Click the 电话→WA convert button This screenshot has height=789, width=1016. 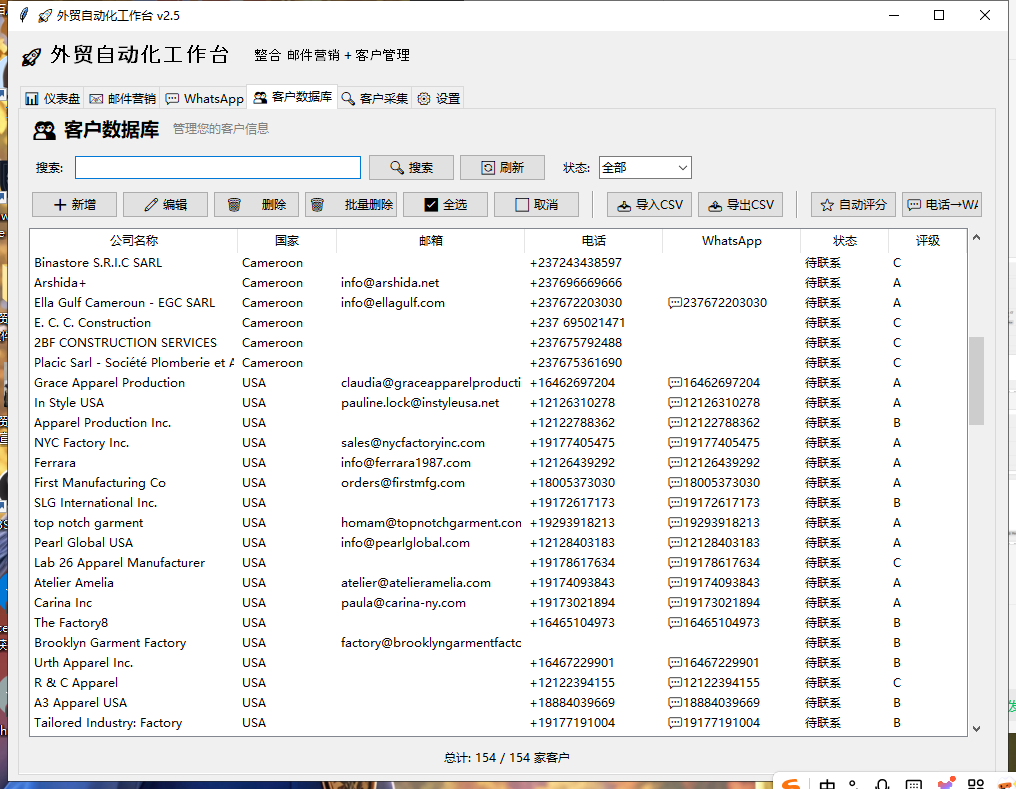[942, 205]
